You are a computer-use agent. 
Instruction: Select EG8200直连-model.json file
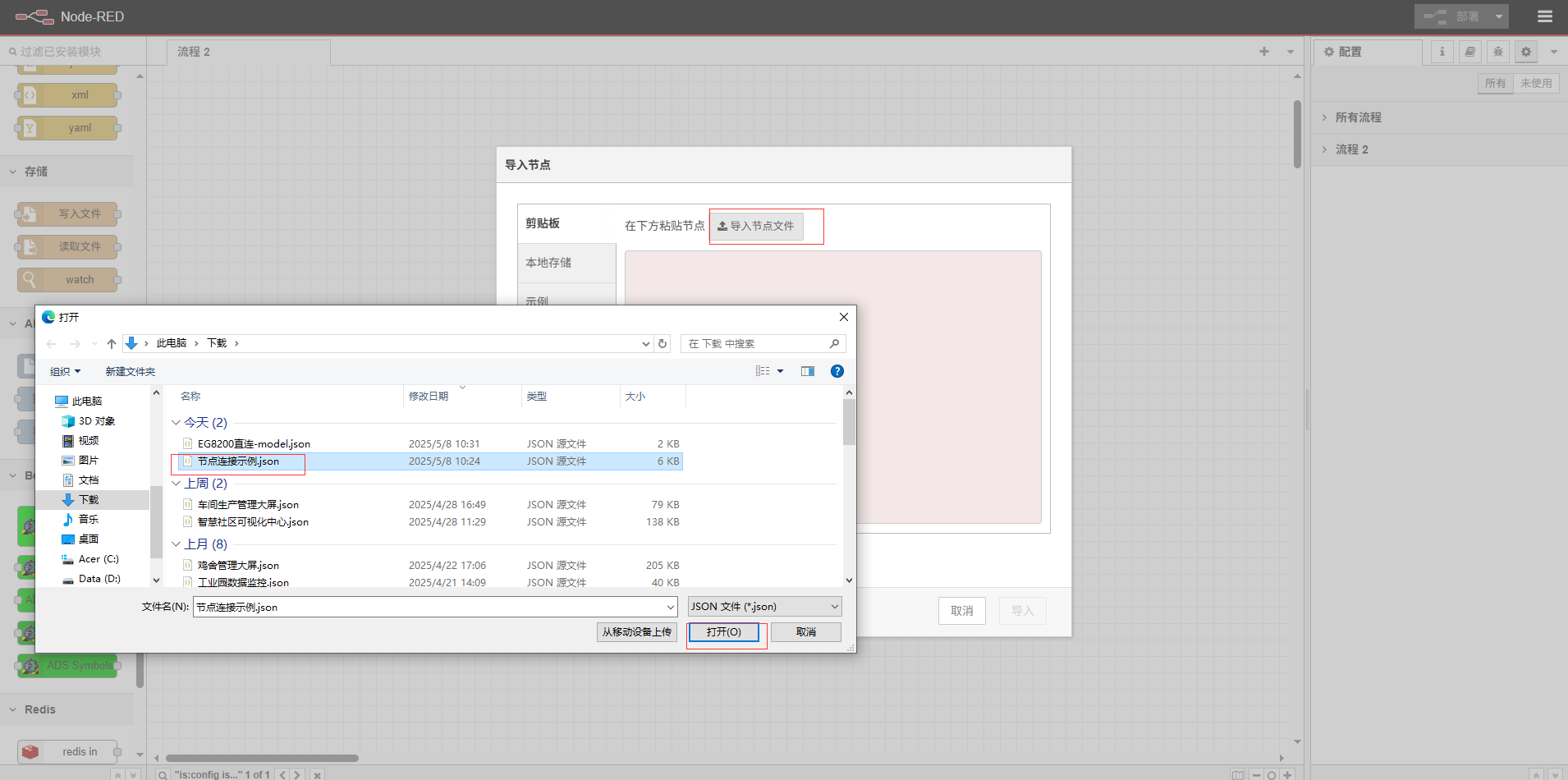[254, 444]
